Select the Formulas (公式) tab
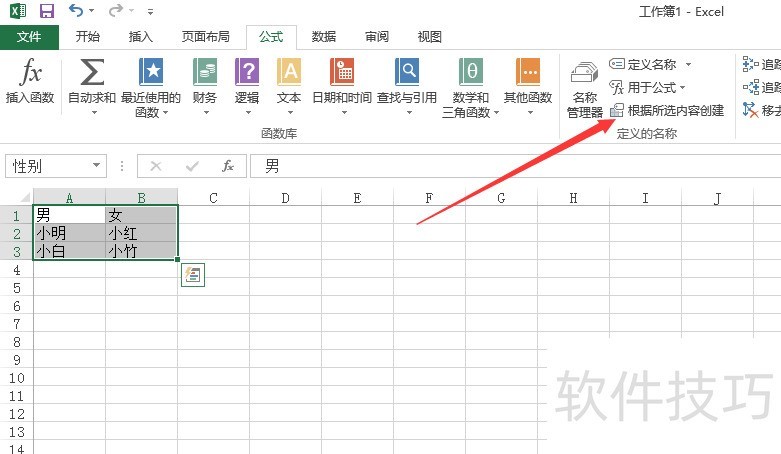Screen dimensions: 781x454 point(271,37)
